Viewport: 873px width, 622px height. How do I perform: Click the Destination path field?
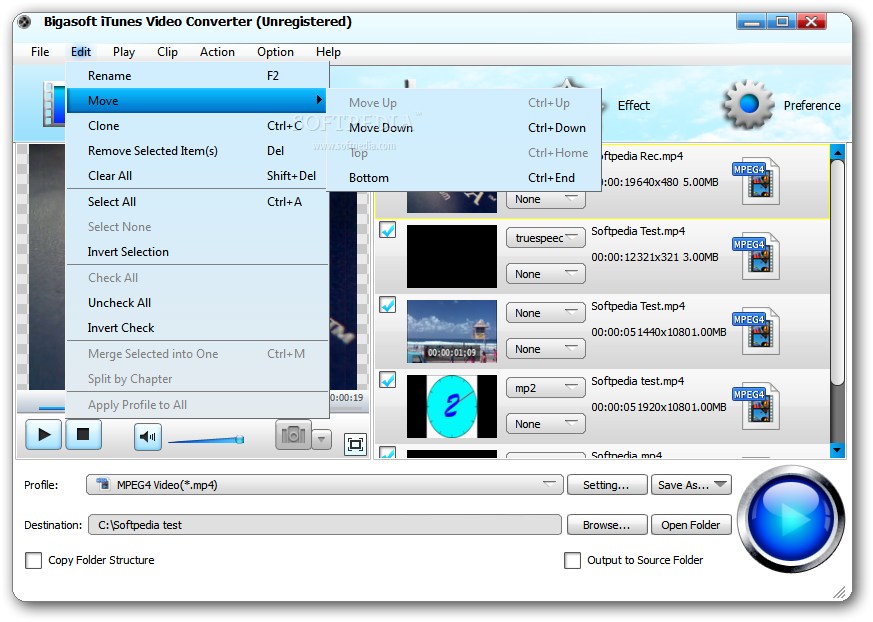pos(325,525)
